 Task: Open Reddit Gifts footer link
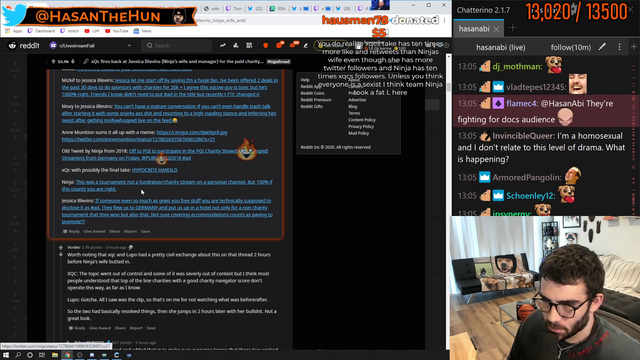tap(311, 106)
